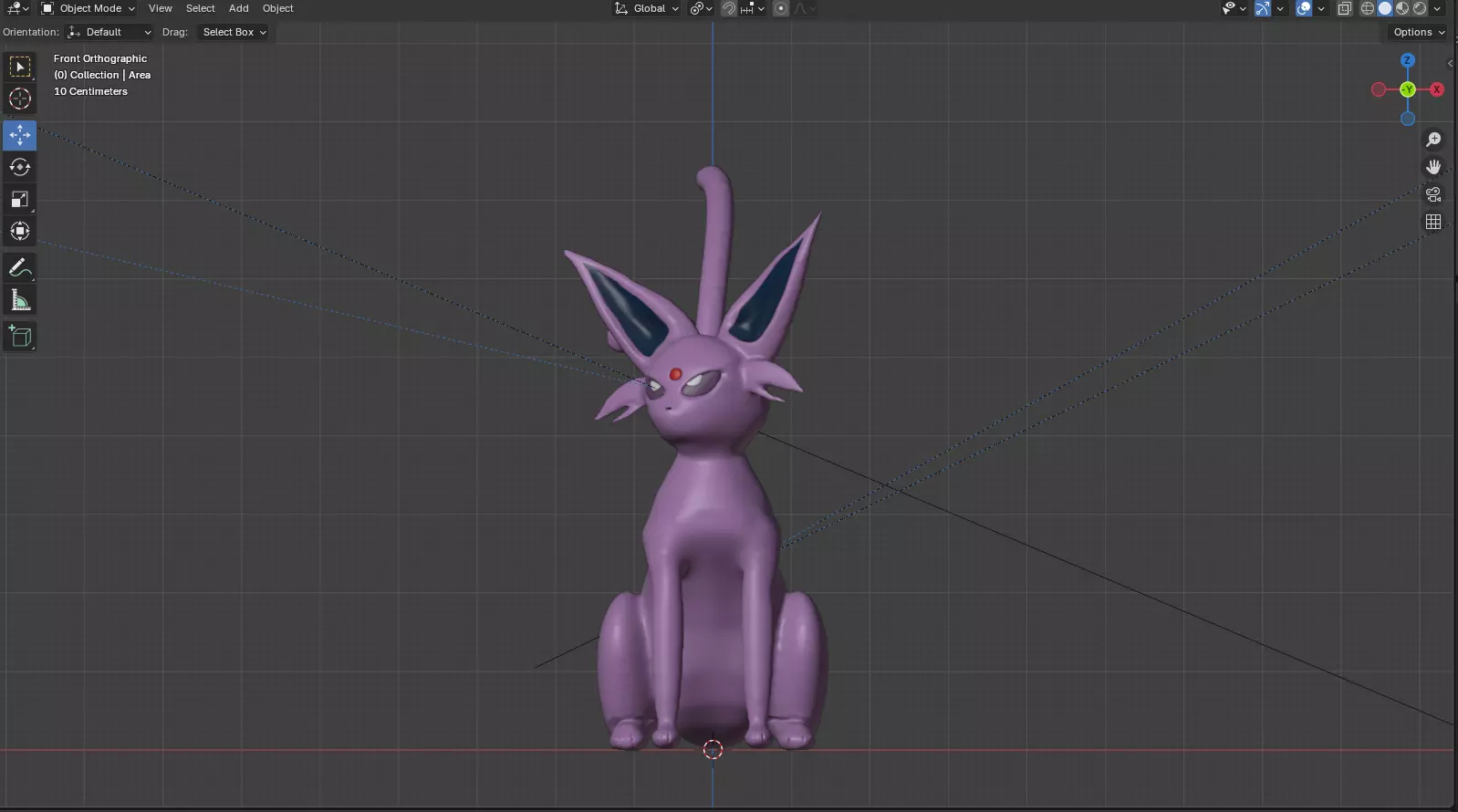Select the Measure tool
The image size is (1458, 812).
click(x=20, y=300)
